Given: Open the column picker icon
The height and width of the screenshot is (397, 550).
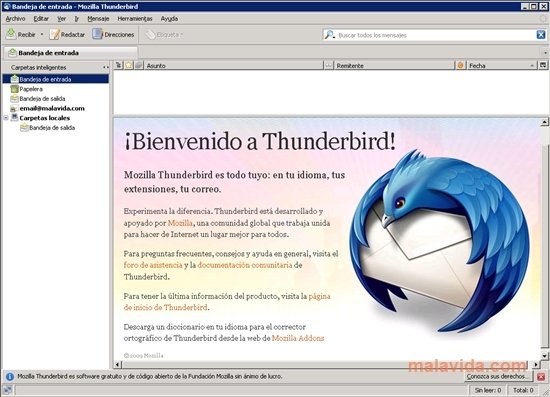Looking at the screenshot, I should pyautogui.click(x=543, y=65).
